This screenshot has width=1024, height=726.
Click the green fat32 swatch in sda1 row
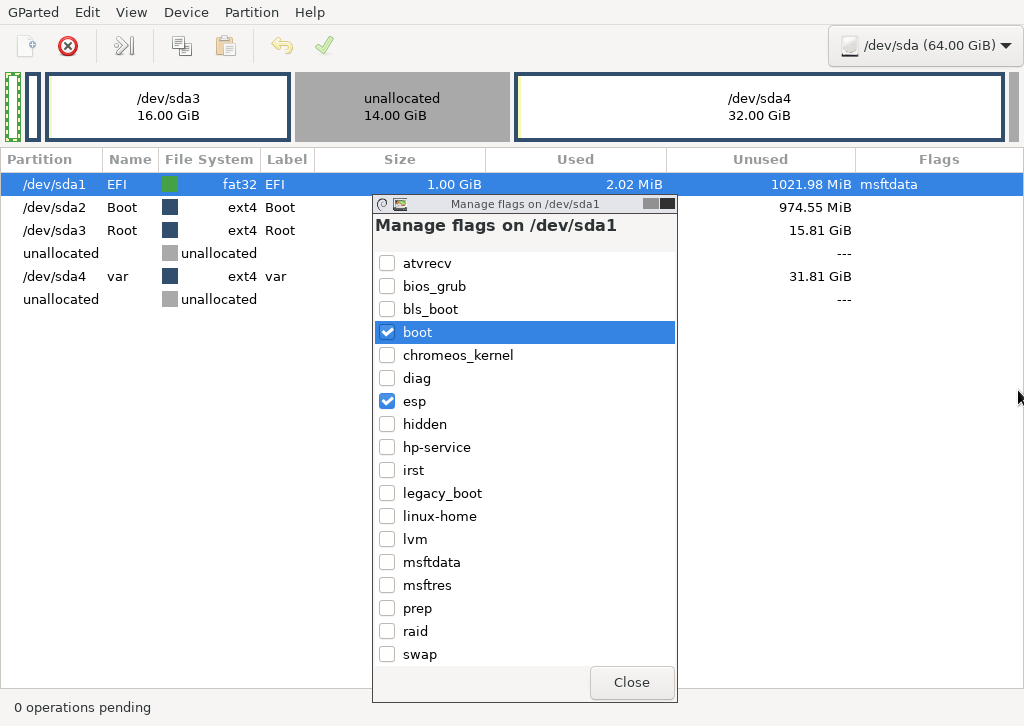pos(170,184)
